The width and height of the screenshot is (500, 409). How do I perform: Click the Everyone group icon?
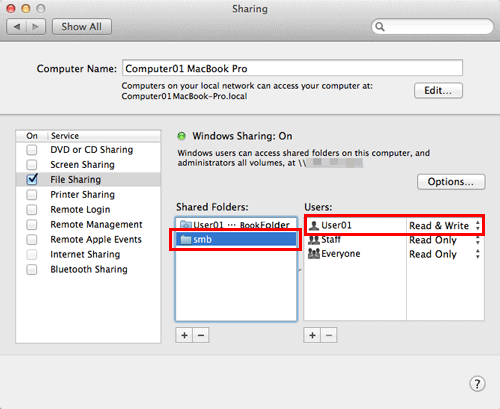(314, 254)
